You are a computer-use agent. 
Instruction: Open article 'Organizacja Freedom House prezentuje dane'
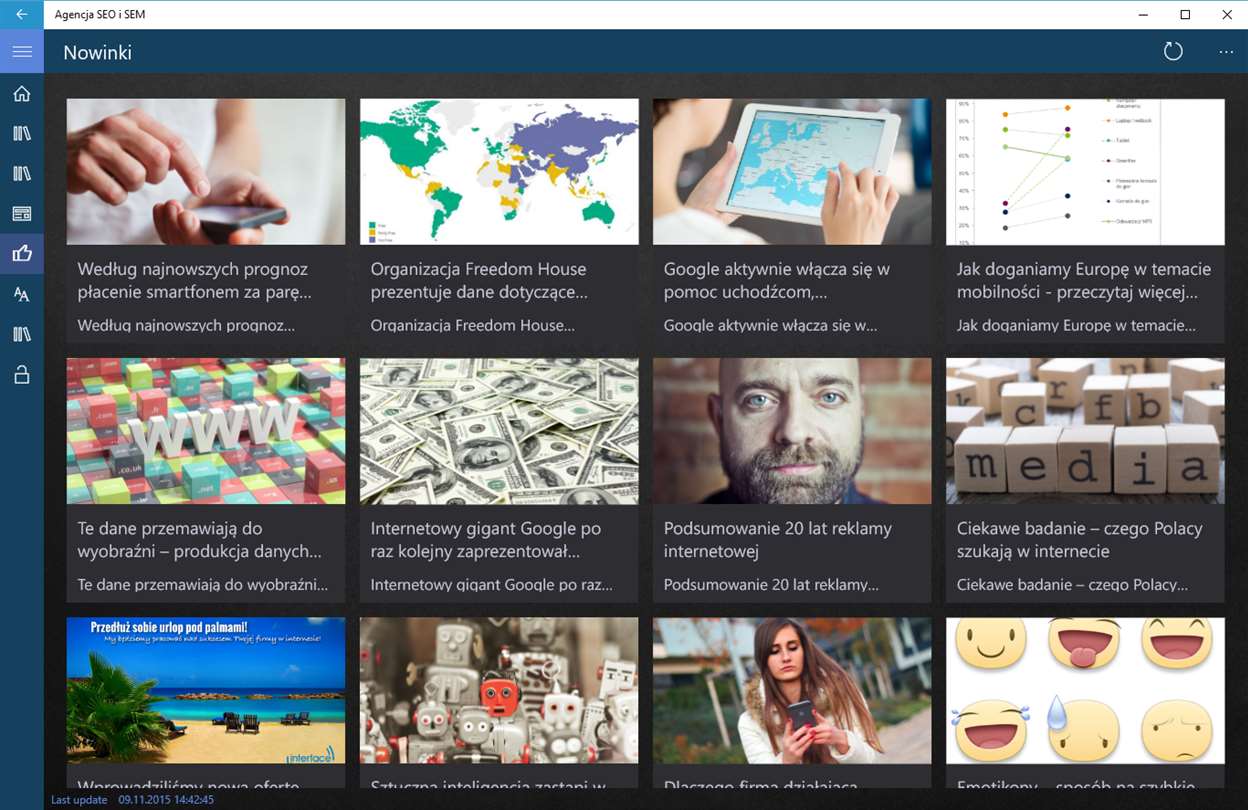coord(479,281)
